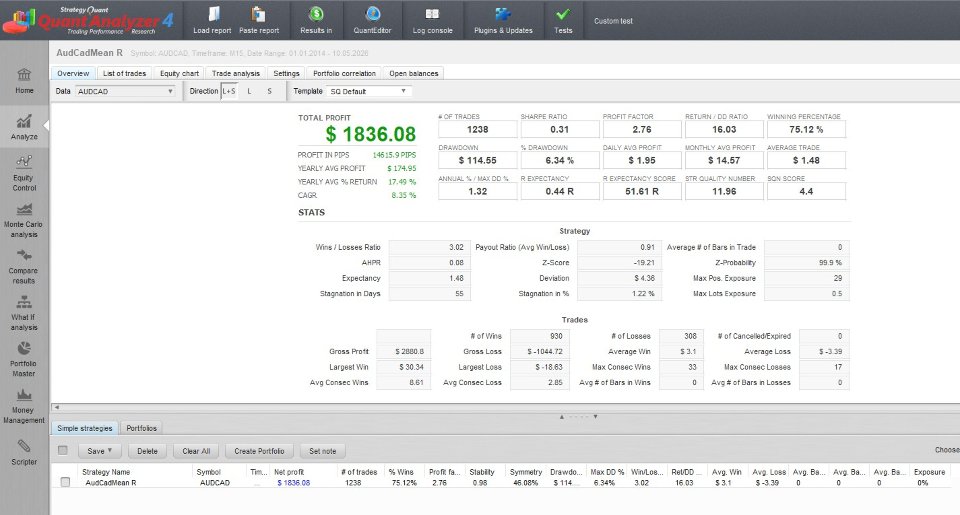Select short-only S direction toggle
Viewport: 960px width, 515px height.
point(269,91)
